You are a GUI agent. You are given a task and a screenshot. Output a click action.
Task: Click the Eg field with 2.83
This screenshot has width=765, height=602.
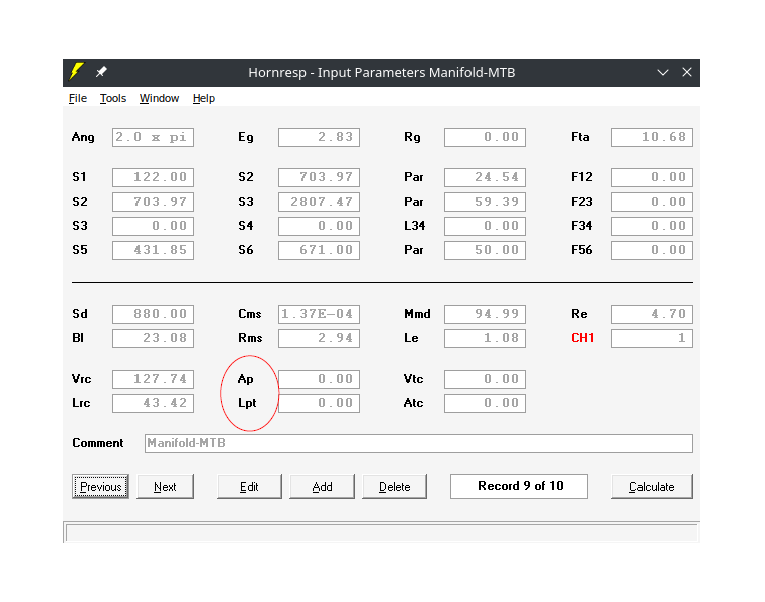319,138
